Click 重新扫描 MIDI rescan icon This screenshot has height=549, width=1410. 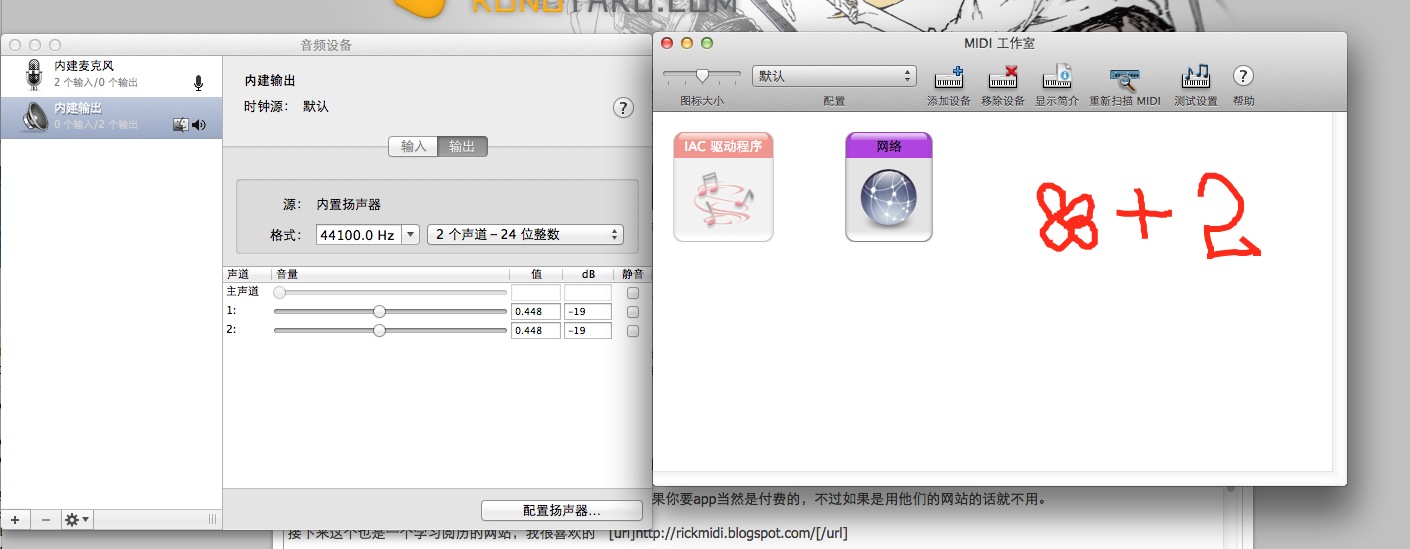[x=1124, y=78]
